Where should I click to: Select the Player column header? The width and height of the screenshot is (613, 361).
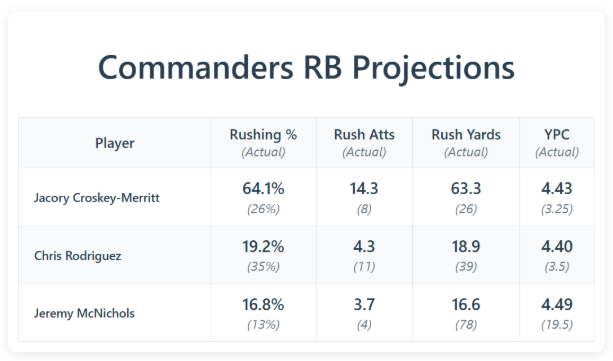point(115,143)
